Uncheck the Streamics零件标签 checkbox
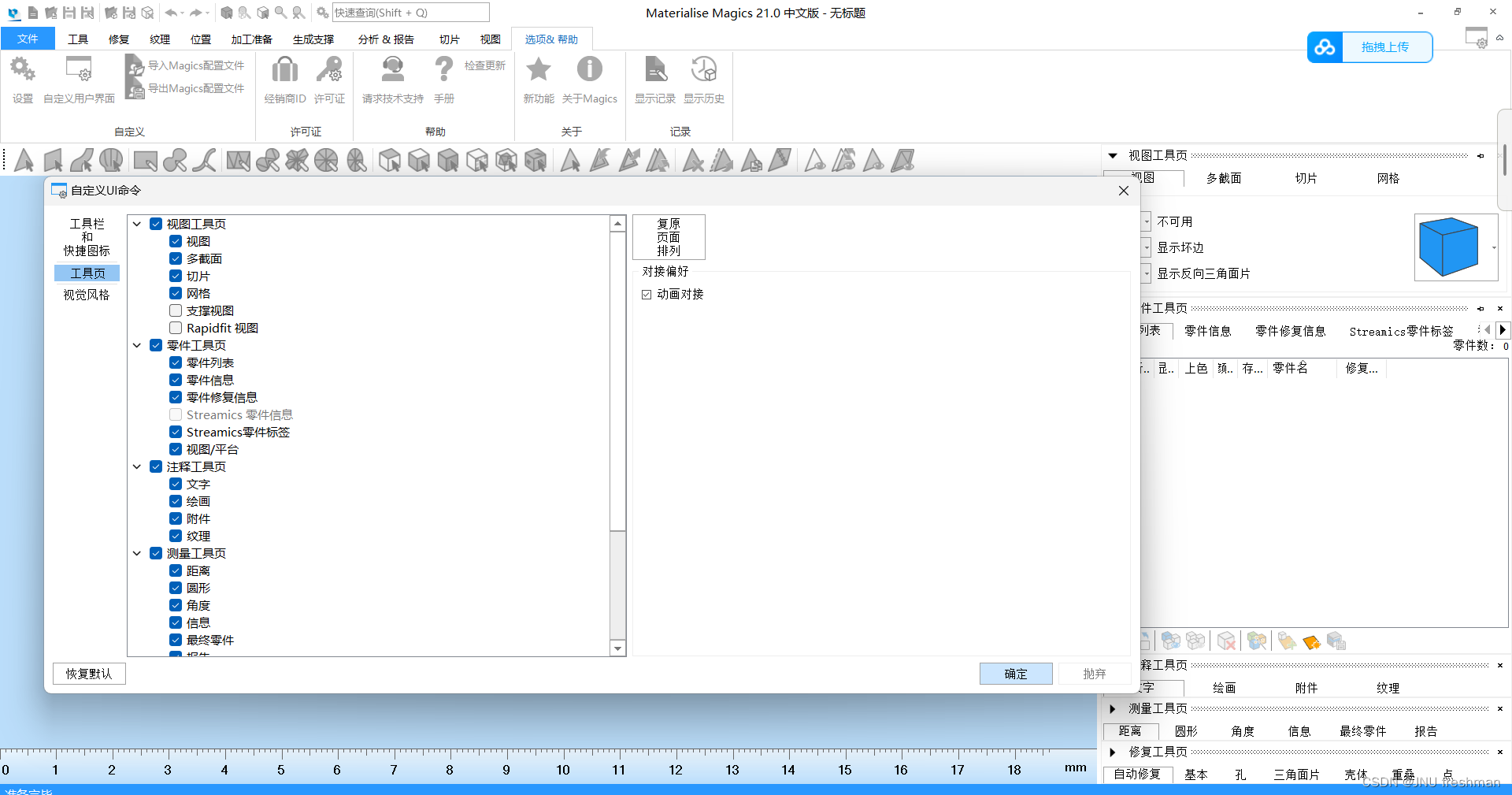 click(x=176, y=432)
